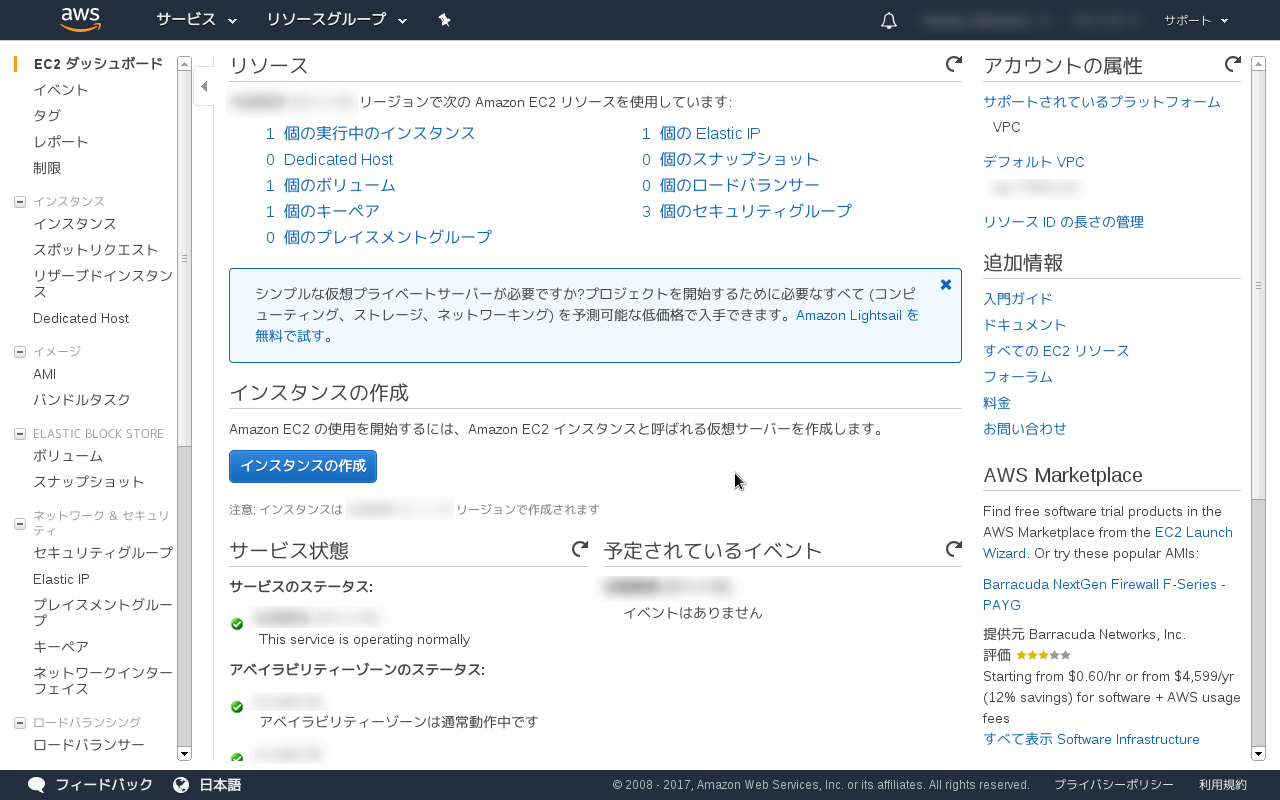
Task: Open セキュリティグループ in sidebar
Action: tap(103, 553)
